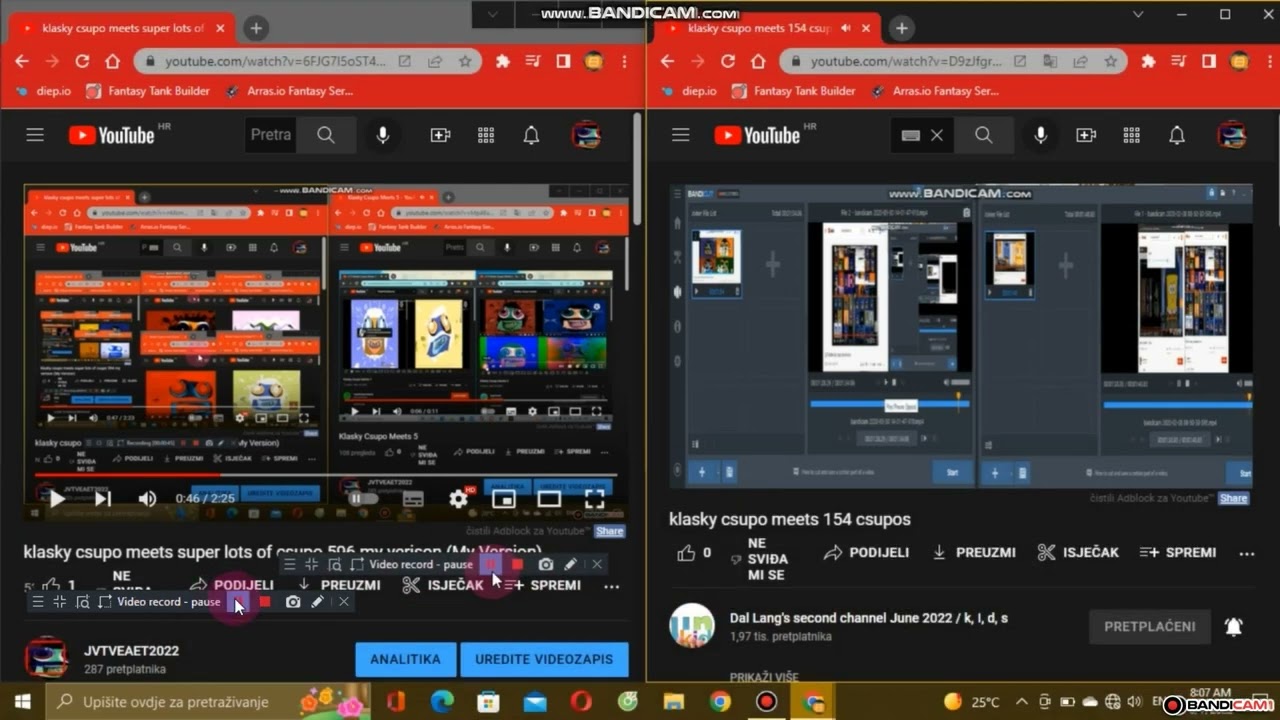This screenshot has height=720, width=1280.
Task: Click fullscreen rectangle mode on lower Bandicam bar
Action: tap(105, 601)
